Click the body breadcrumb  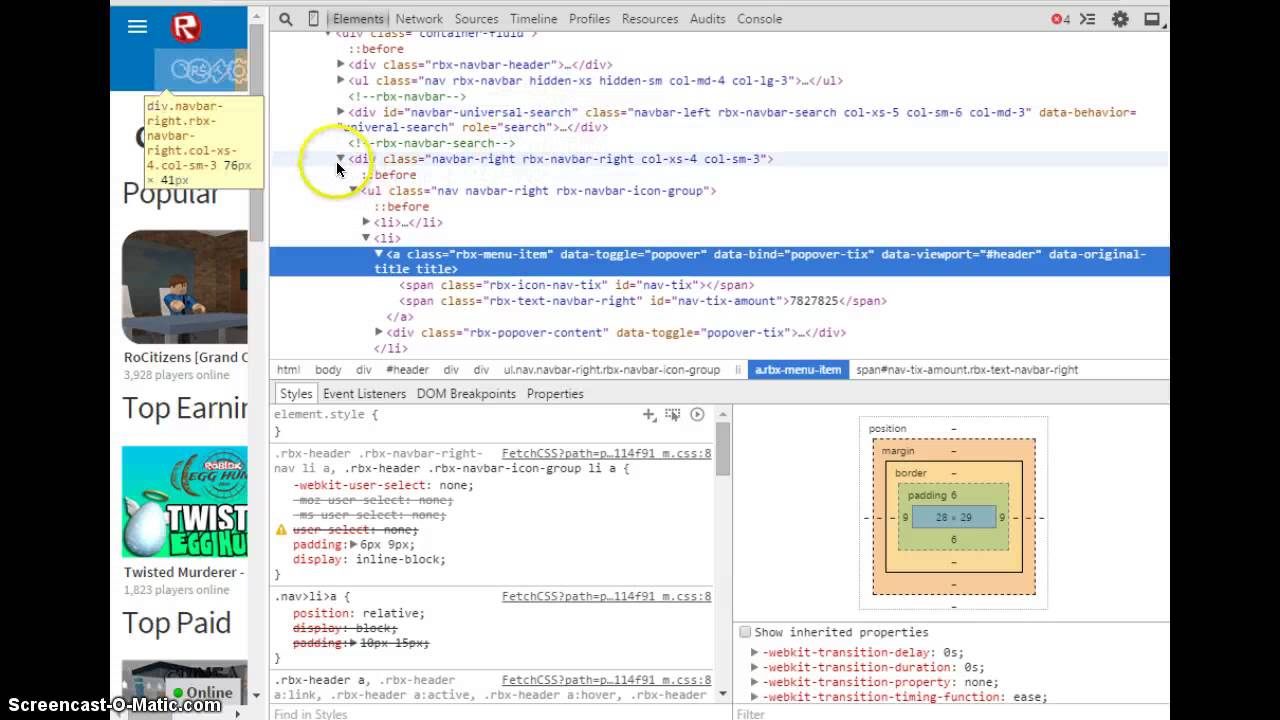tap(328, 370)
